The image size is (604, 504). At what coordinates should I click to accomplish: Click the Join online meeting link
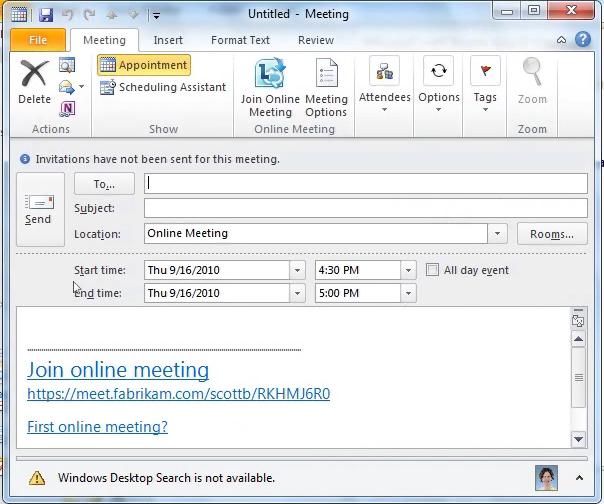118,370
